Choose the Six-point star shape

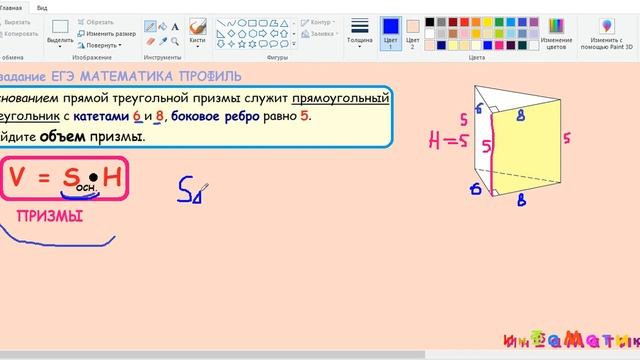pyautogui.click(x=253, y=44)
